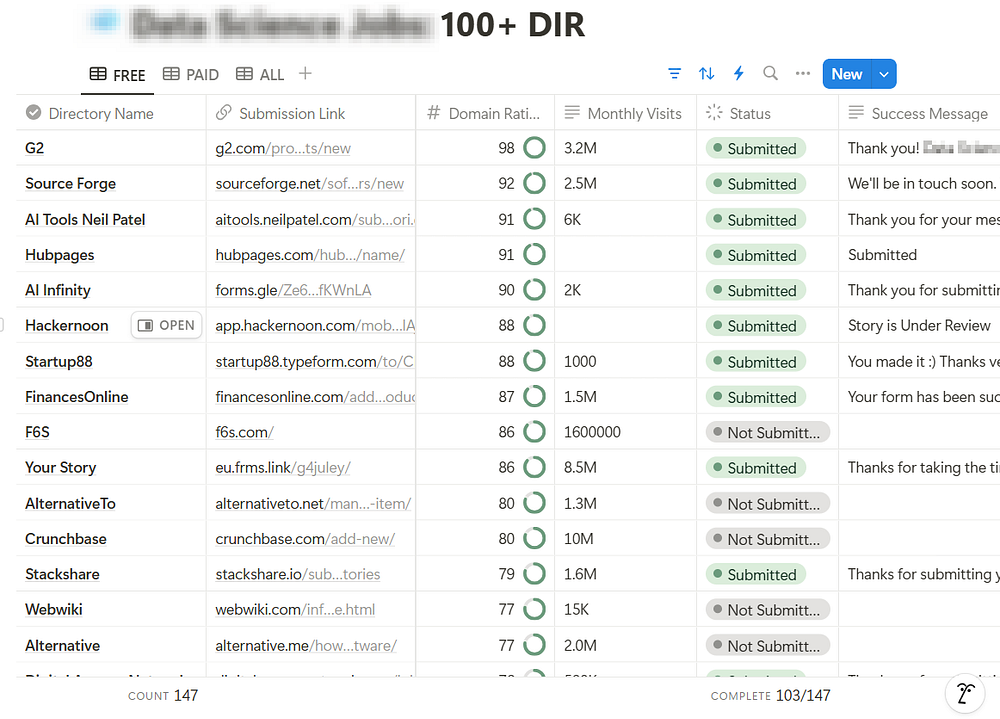
Task: Change Not Submitted status of F6S
Action: tap(768, 433)
